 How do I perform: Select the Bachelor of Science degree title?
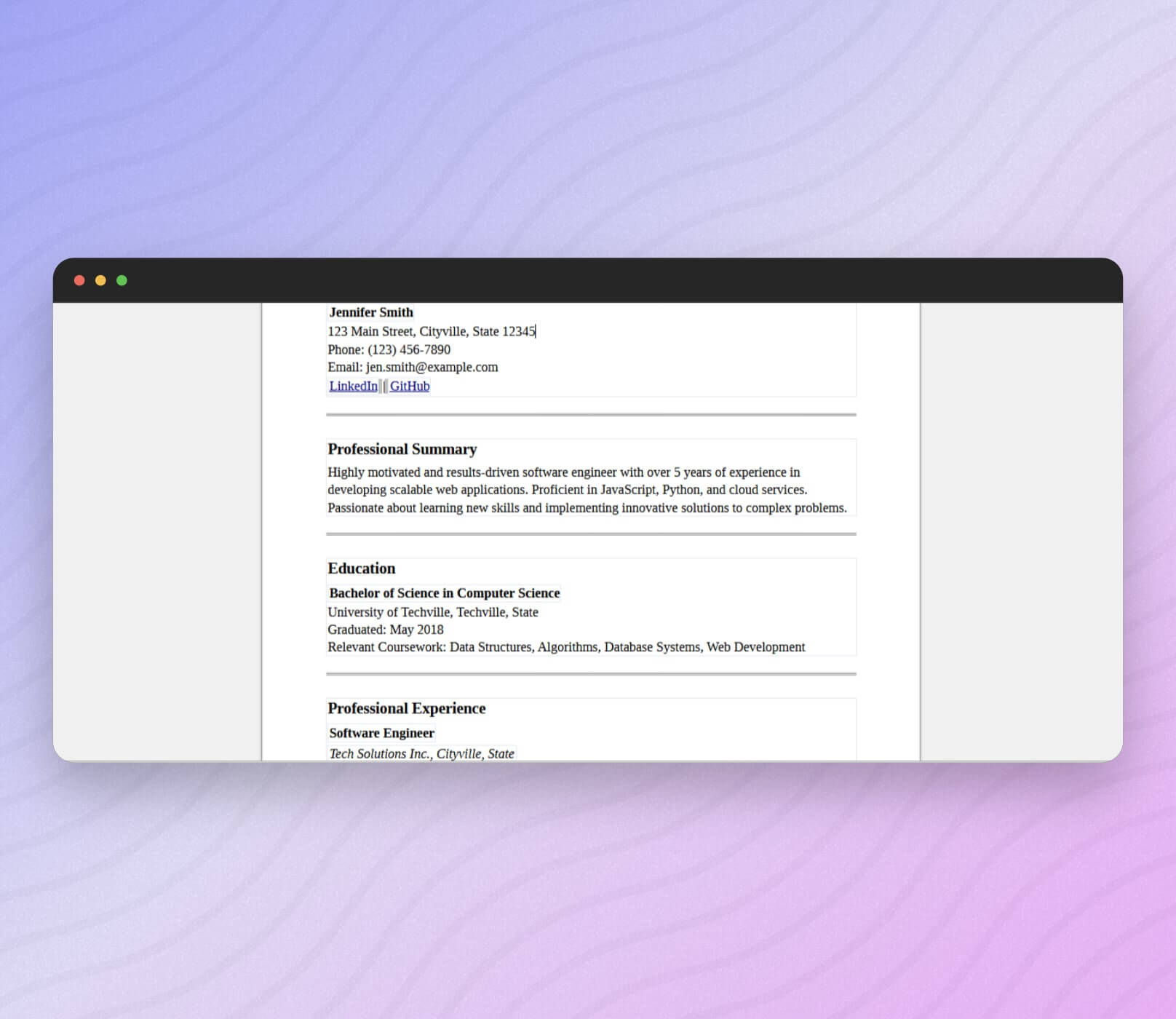pyautogui.click(x=444, y=593)
